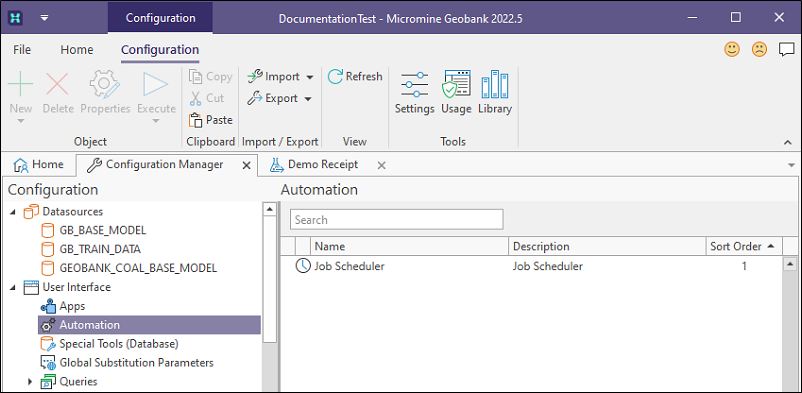Select the Configuration ribbon tab
The image size is (802, 393).
pos(160,50)
